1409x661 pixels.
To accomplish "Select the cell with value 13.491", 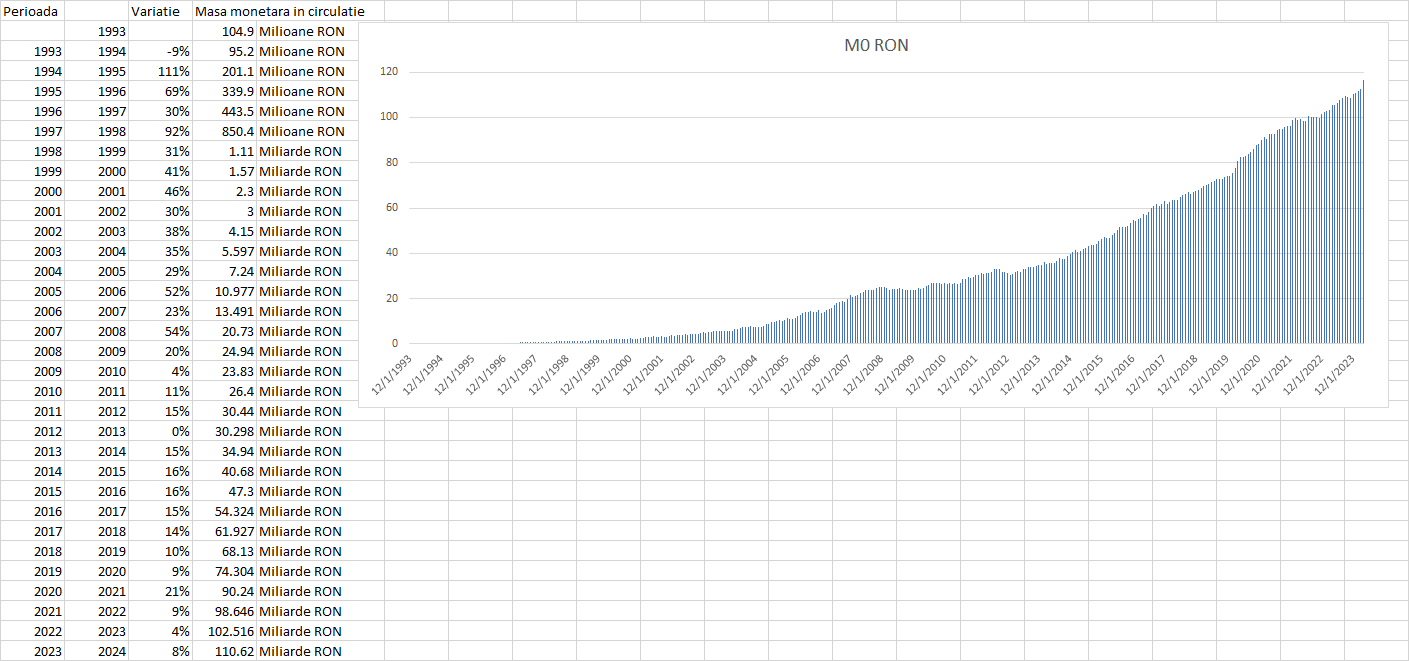I will (x=224, y=311).
